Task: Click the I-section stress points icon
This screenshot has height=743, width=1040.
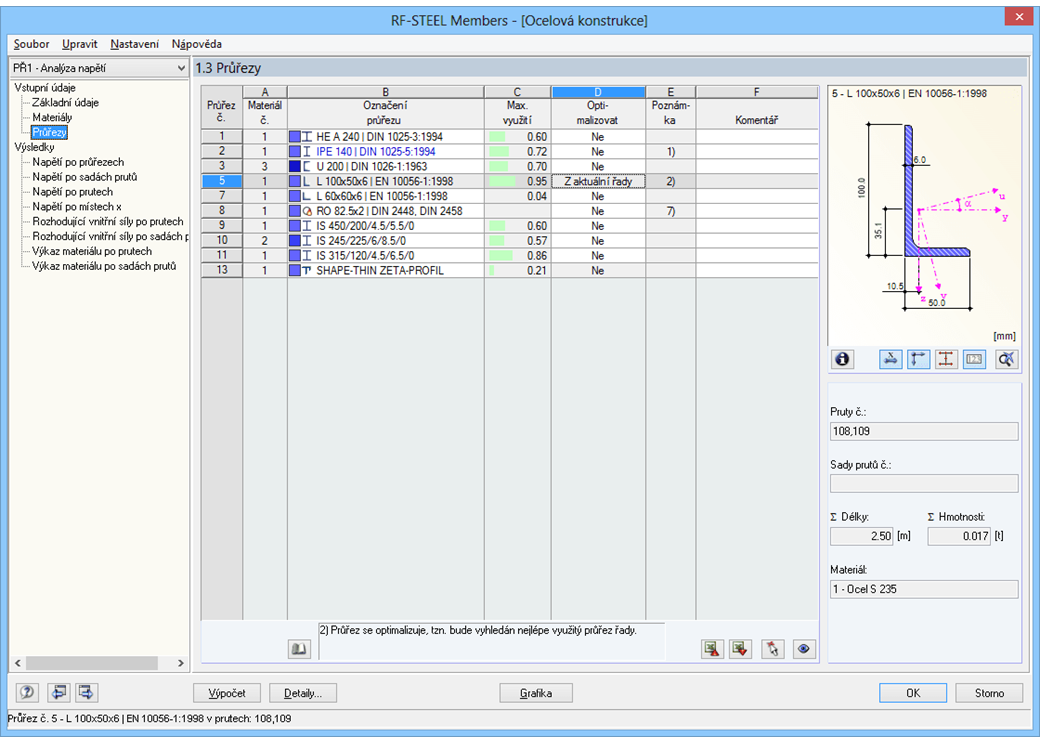Action: (946, 359)
